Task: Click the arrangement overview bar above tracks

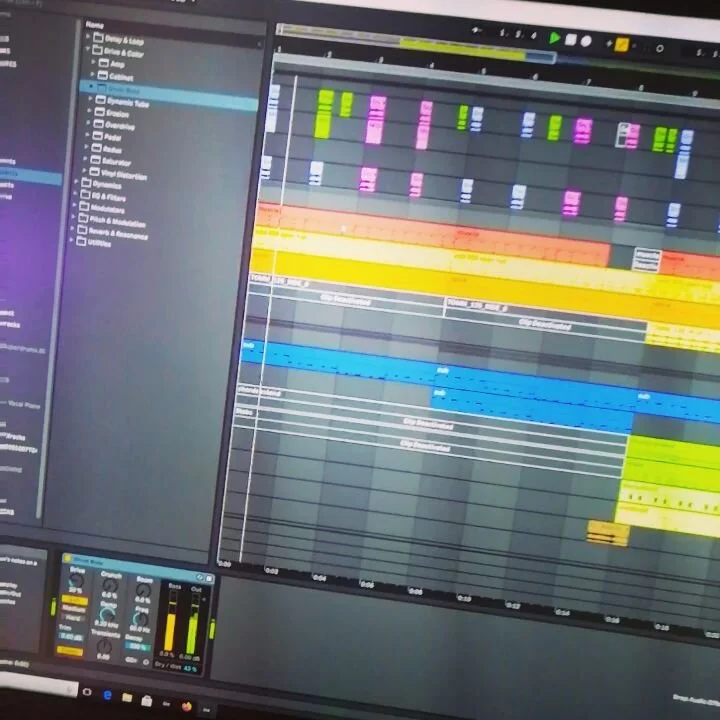Action: [416, 43]
